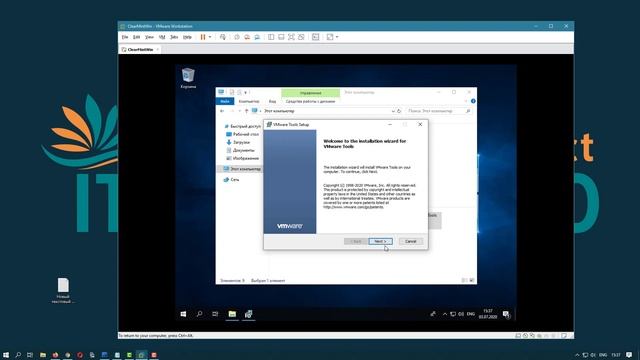Select Загрузки in Explorer sidebar
This screenshot has width=640, height=360.
point(238,142)
